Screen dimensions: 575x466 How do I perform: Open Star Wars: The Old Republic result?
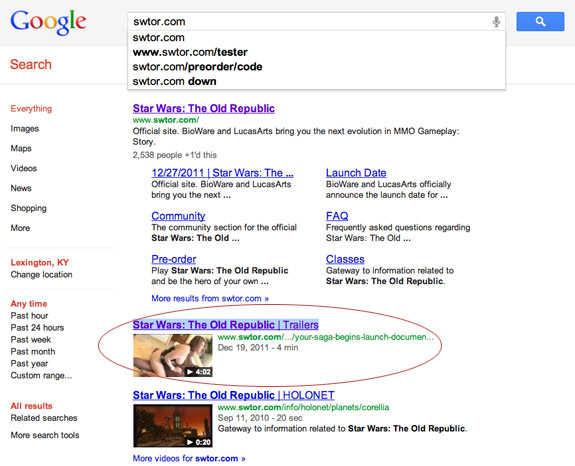coord(204,109)
